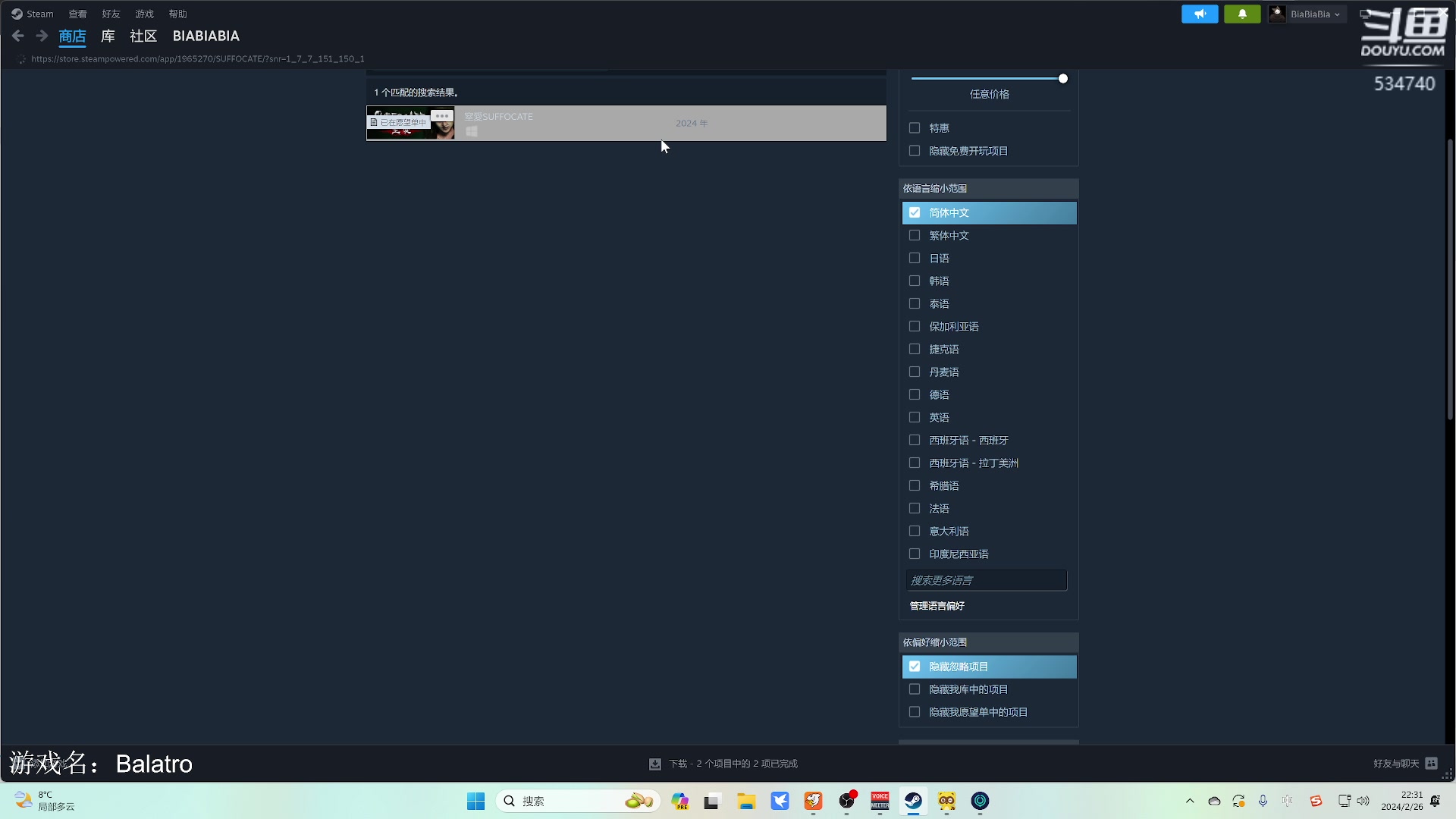Click the 已在愿望单中 wishlist badge
1456x819 pixels.
point(398,122)
